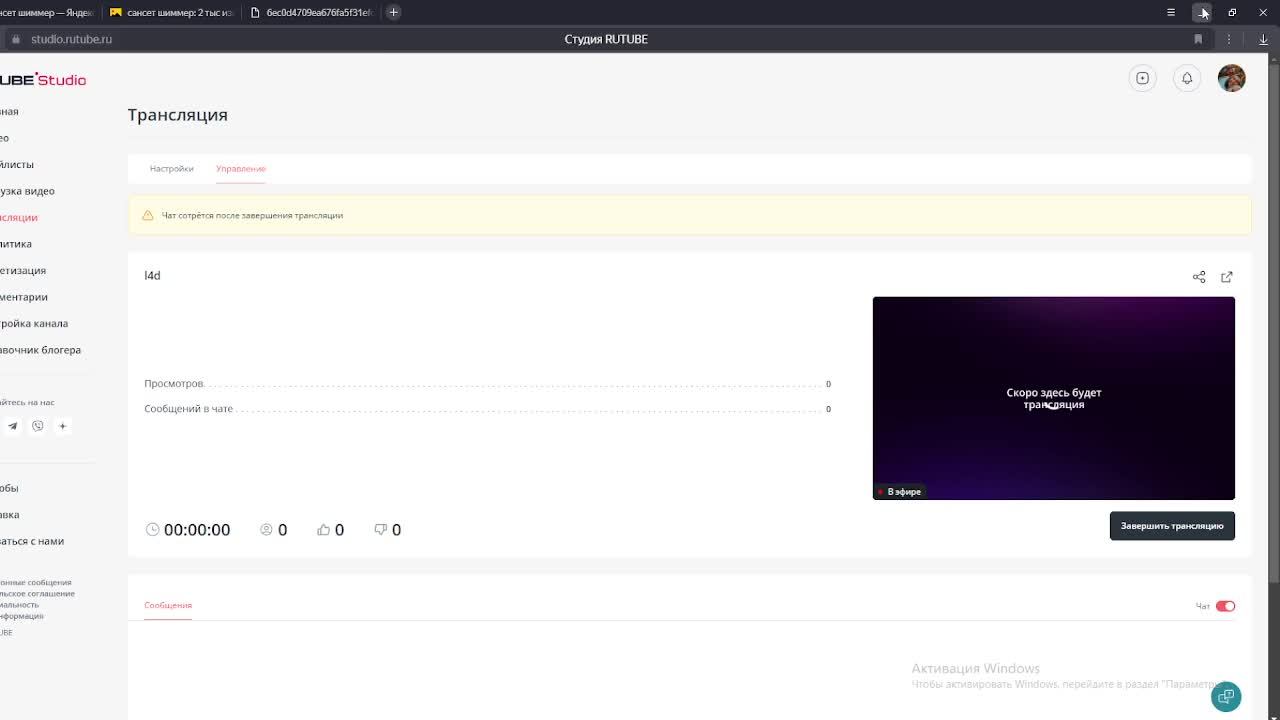Select the Сообщения tab
The width and height of the screenshot is (1280, 720).
coord(168,605)
